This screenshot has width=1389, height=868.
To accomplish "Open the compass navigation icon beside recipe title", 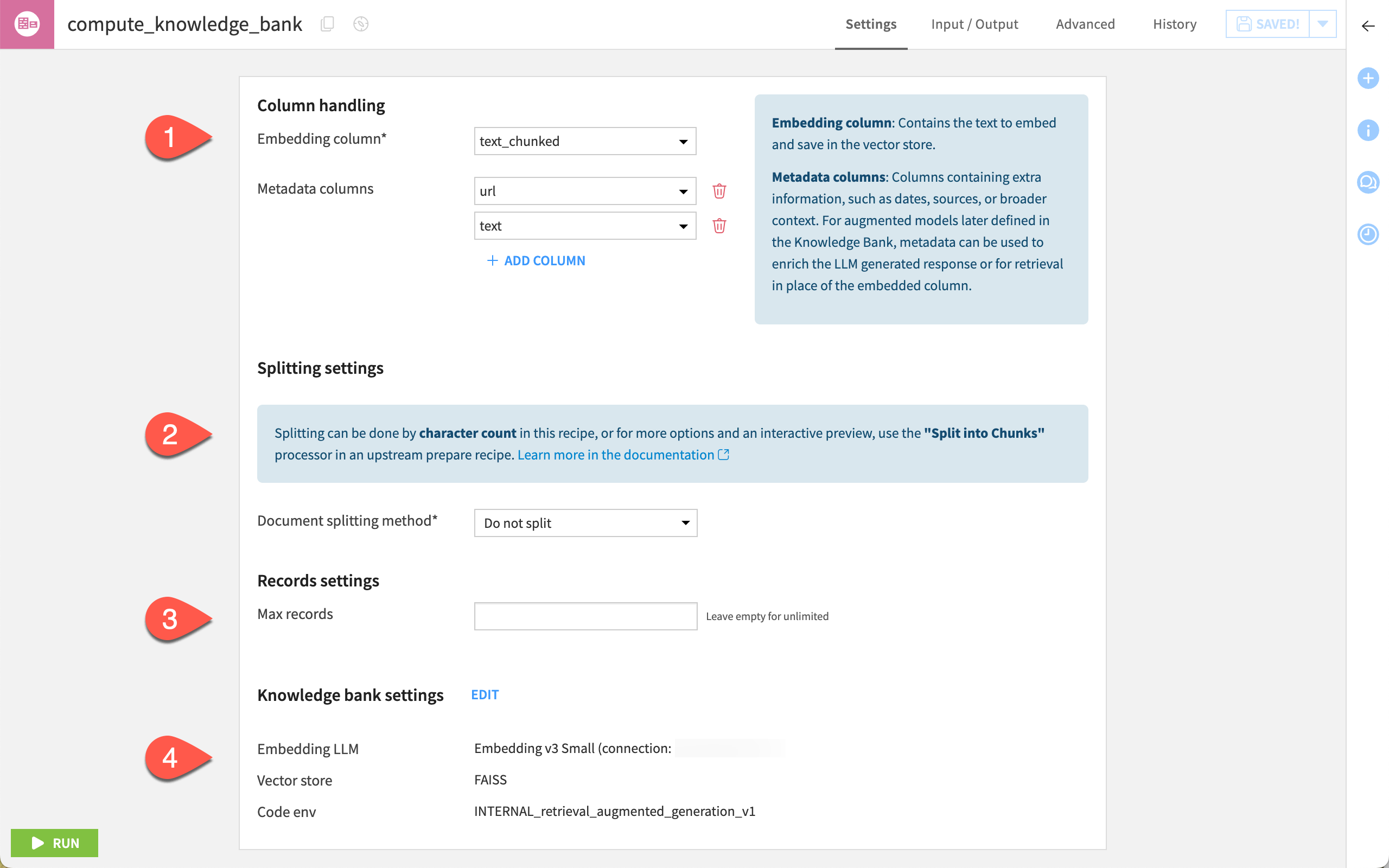I will (x=361, y=24).
